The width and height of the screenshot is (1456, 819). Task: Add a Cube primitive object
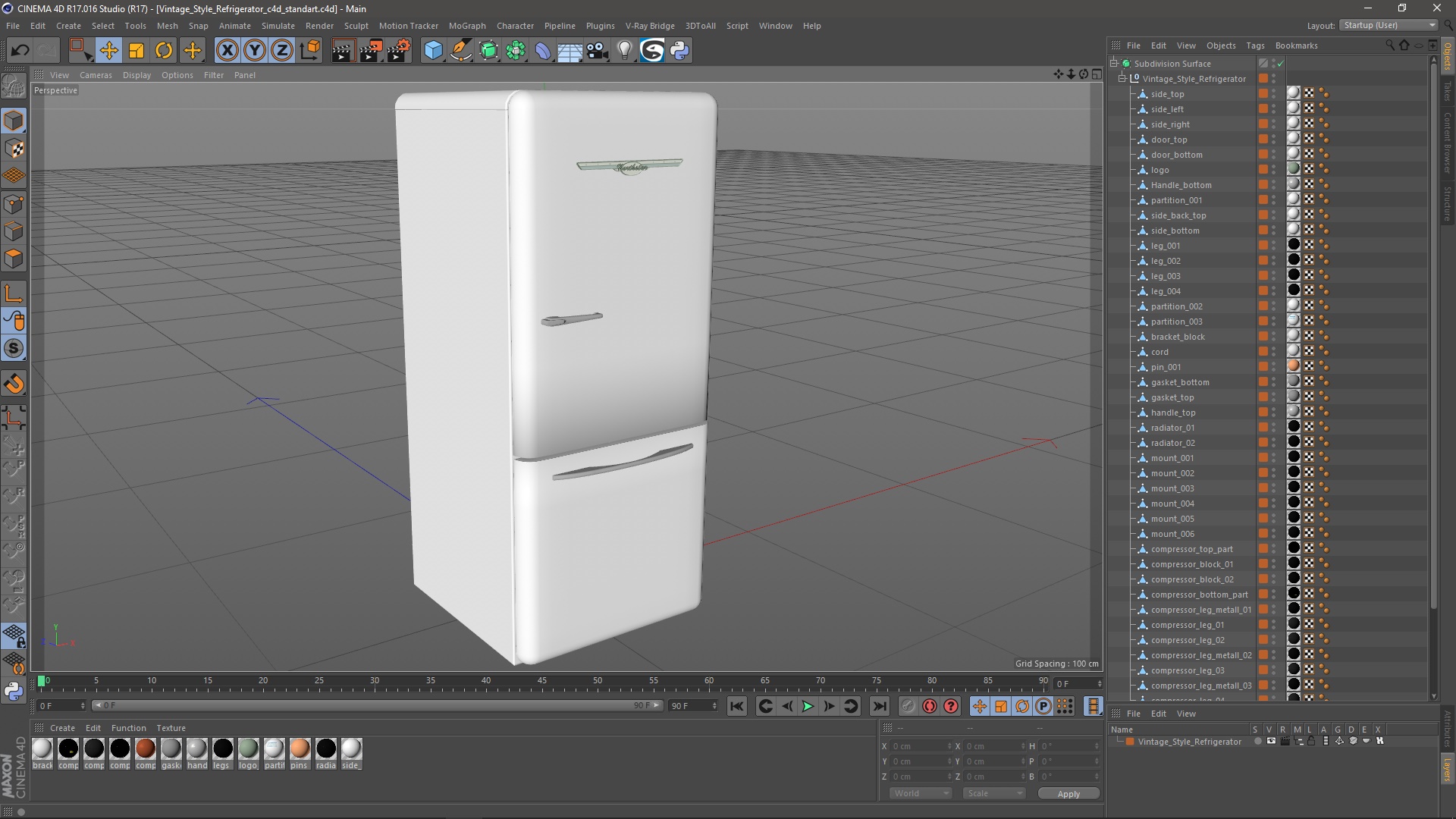(x=433, y=51)
